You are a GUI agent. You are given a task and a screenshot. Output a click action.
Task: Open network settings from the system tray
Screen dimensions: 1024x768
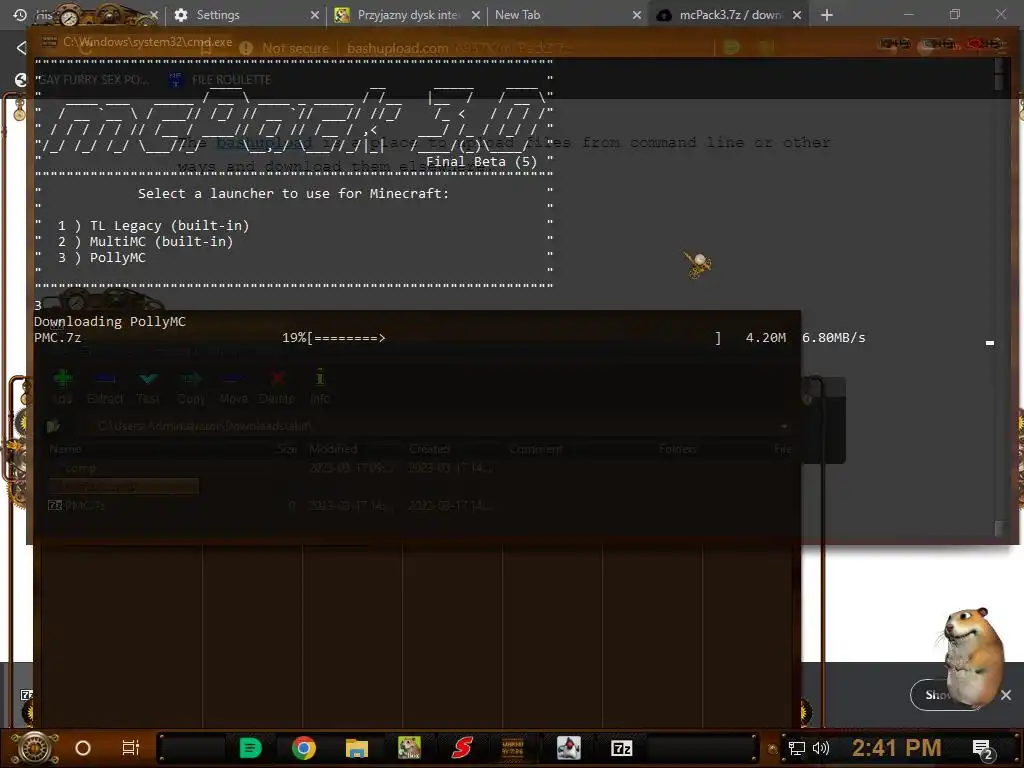tap(797, 748)
